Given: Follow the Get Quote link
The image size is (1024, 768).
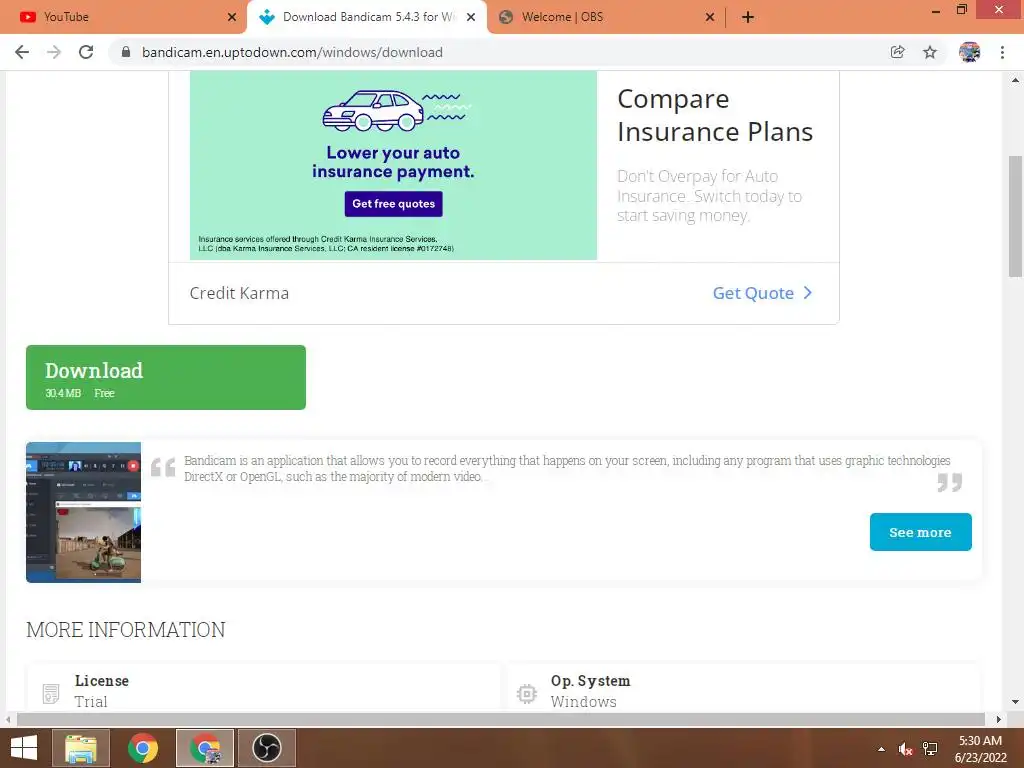Looking at the screenshot, I should point(762,293).
